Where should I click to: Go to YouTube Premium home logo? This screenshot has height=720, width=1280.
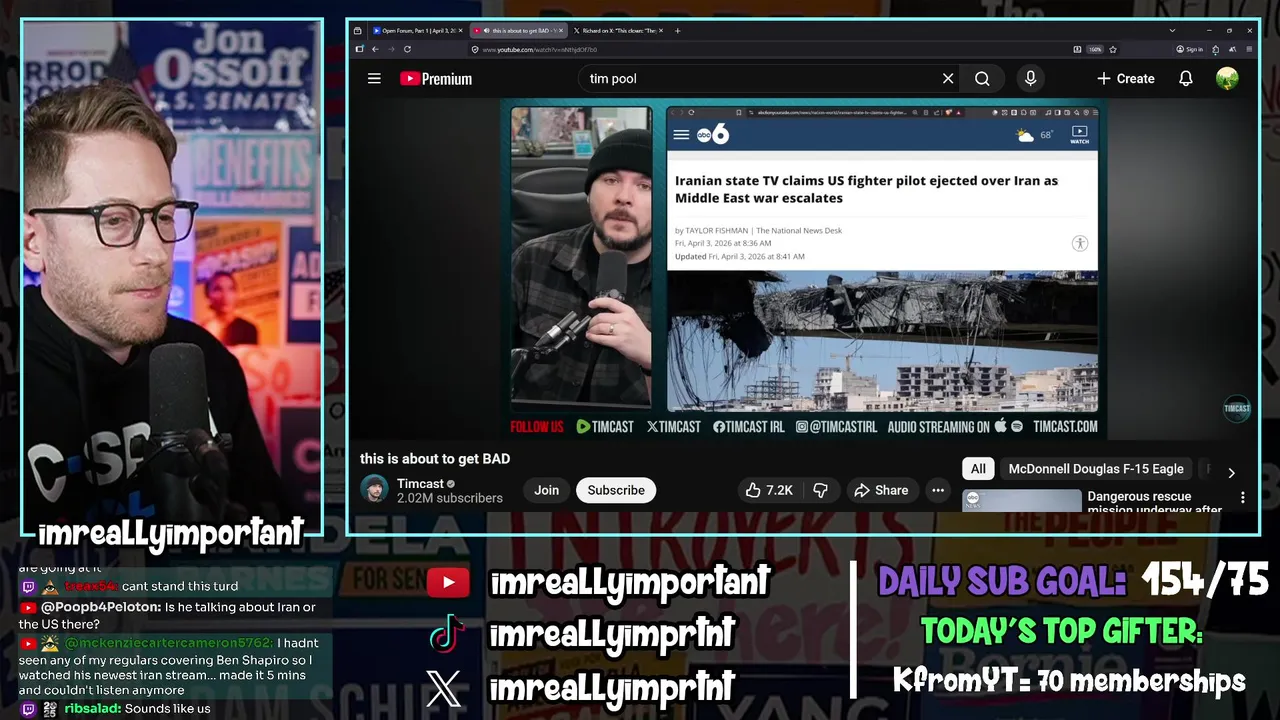point(436,79)
